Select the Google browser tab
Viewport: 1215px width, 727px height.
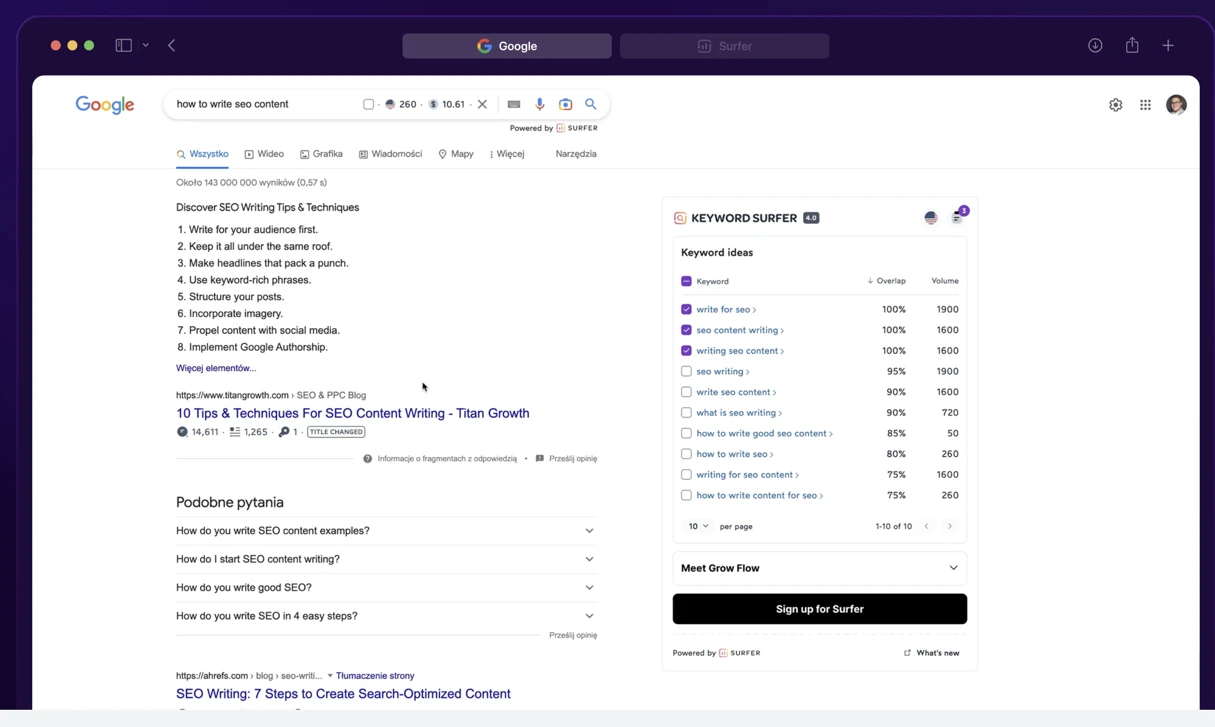click(507, 46)
